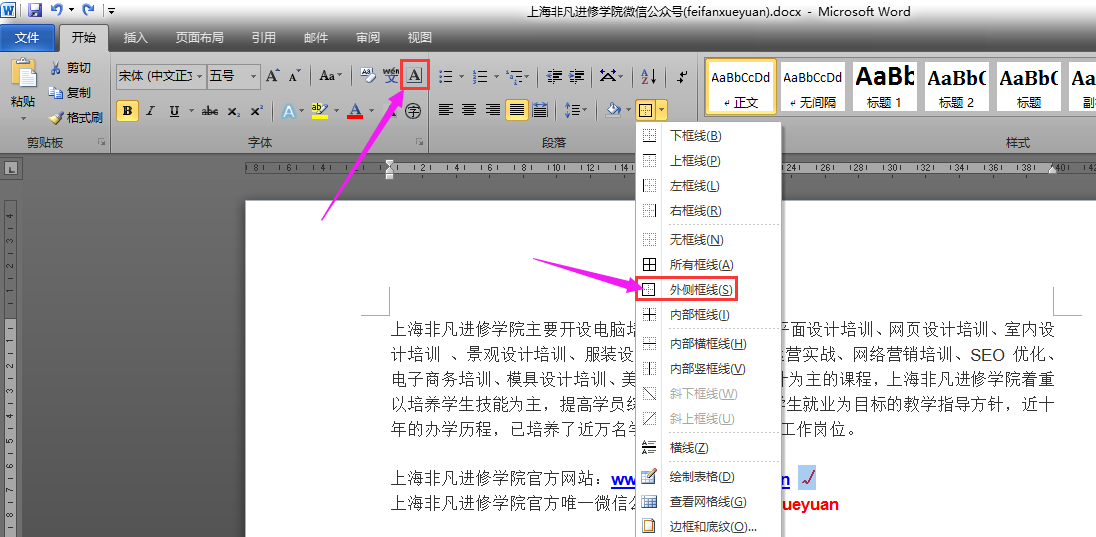
Task: Show paragraph marks icon
Action: point(682,76)
